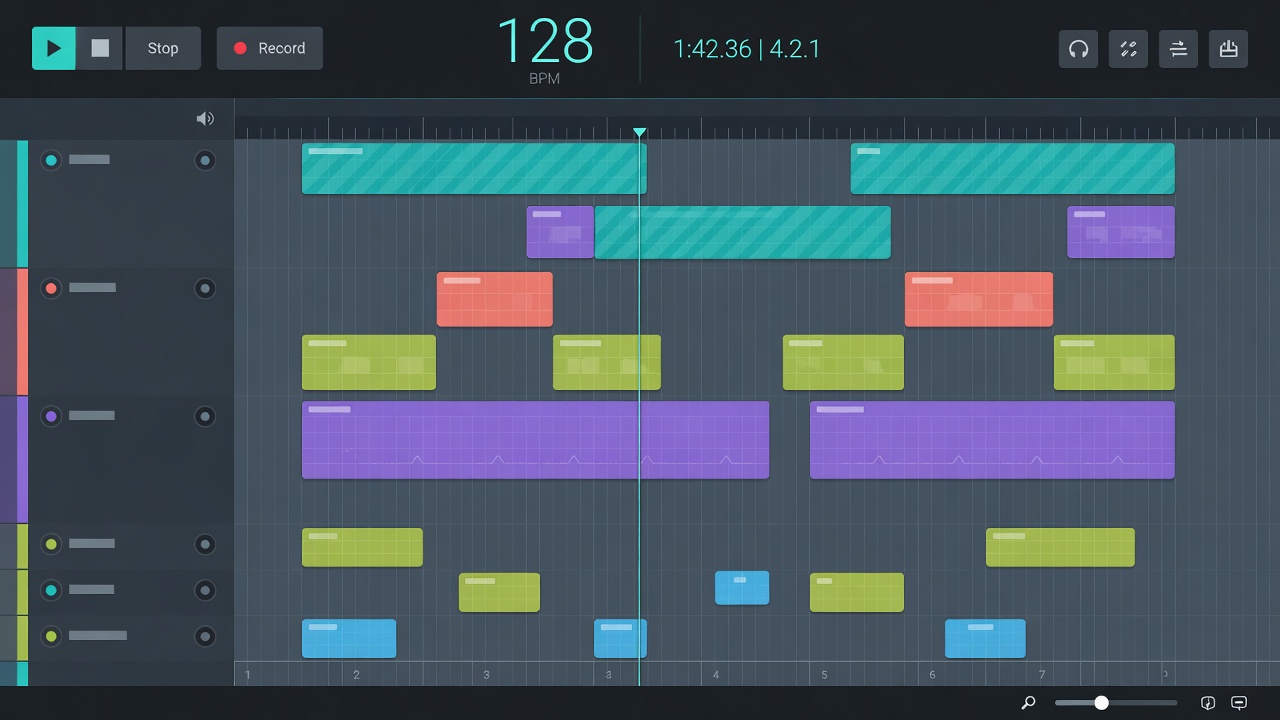Select the playhead marker triangle on the ruler
Viewport: 1280px width, 720px height.
click(640, 132)
